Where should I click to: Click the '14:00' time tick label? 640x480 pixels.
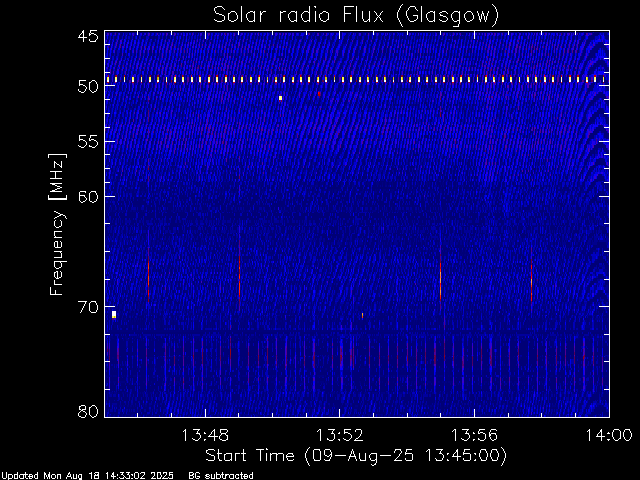tap(609, 435)
